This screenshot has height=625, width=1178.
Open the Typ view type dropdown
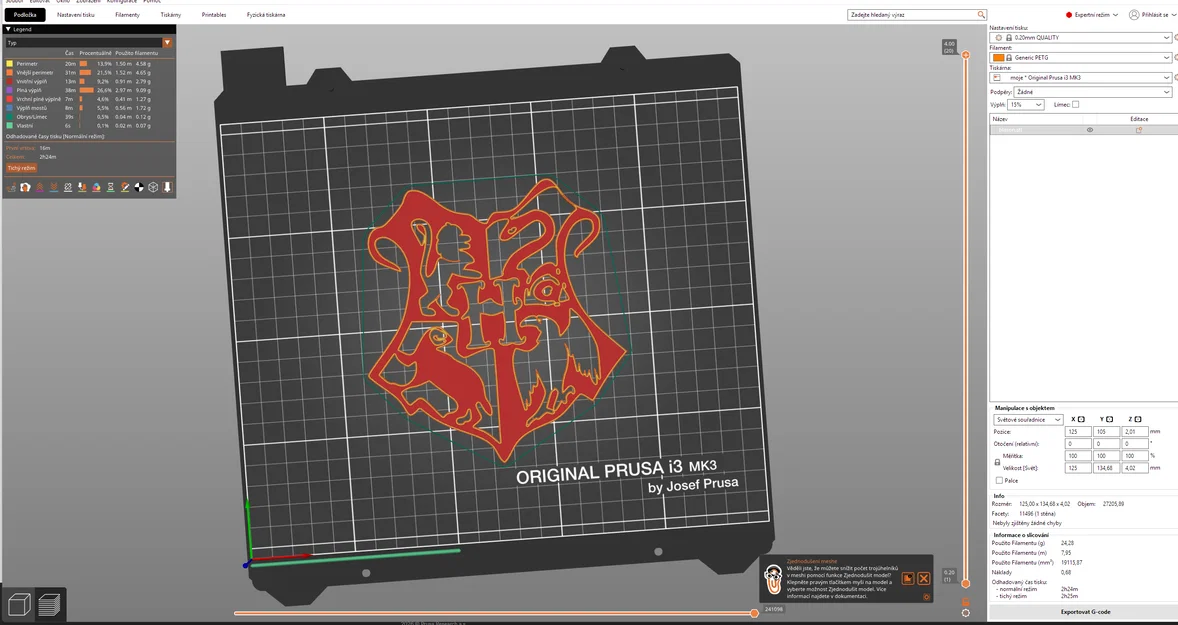click(89, 43)
